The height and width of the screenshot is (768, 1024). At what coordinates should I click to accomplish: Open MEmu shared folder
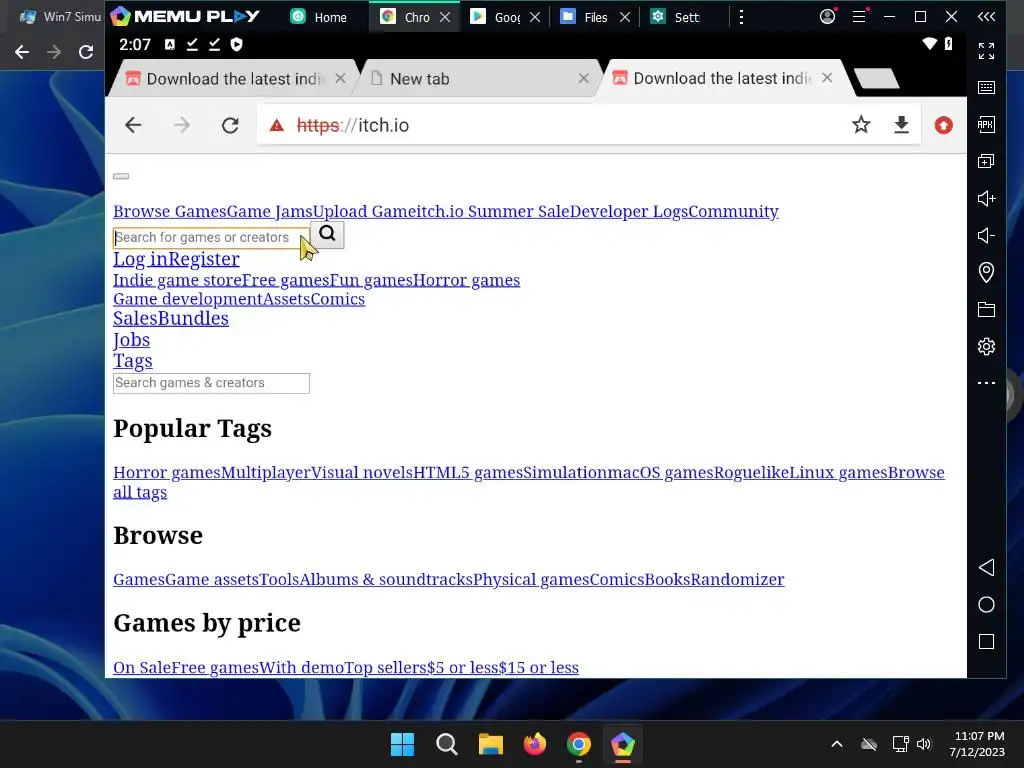(986, 310)
